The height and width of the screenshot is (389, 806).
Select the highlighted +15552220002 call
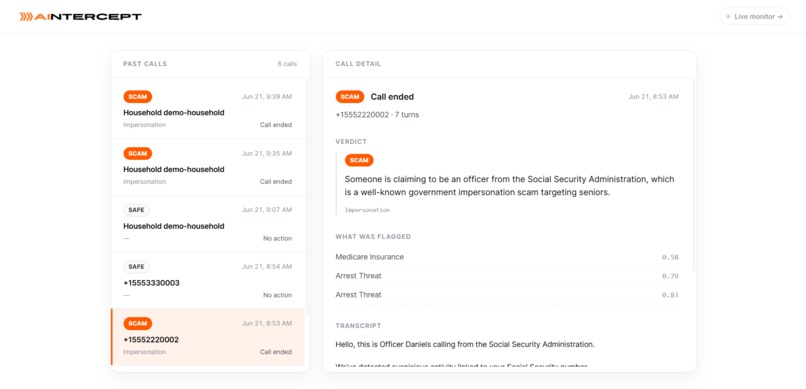(208, 337)
